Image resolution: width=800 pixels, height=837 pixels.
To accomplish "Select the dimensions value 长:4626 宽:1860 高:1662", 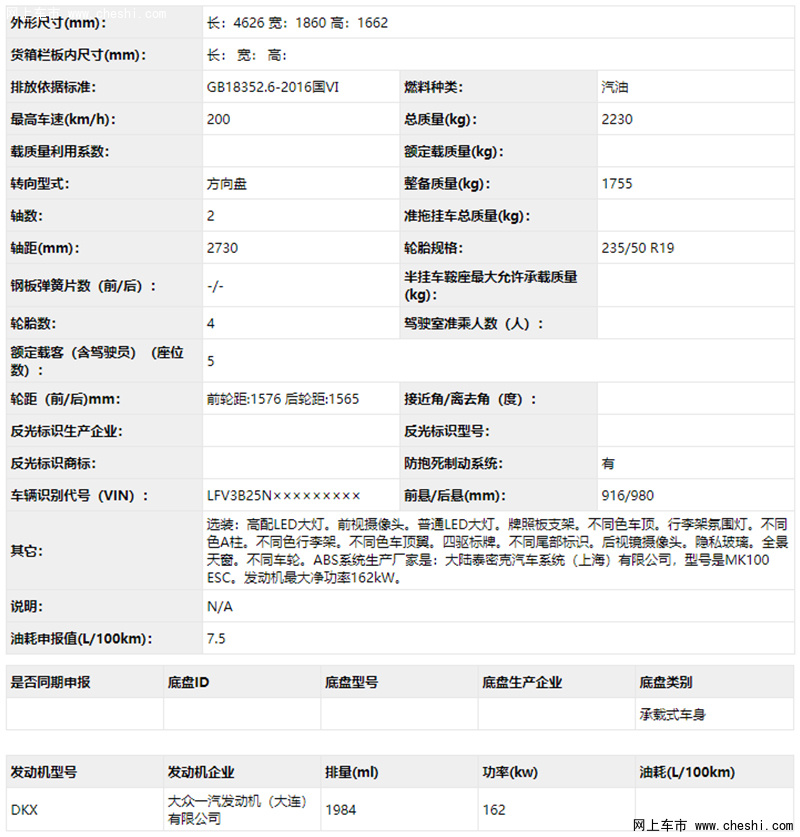I will pos(297,23).
